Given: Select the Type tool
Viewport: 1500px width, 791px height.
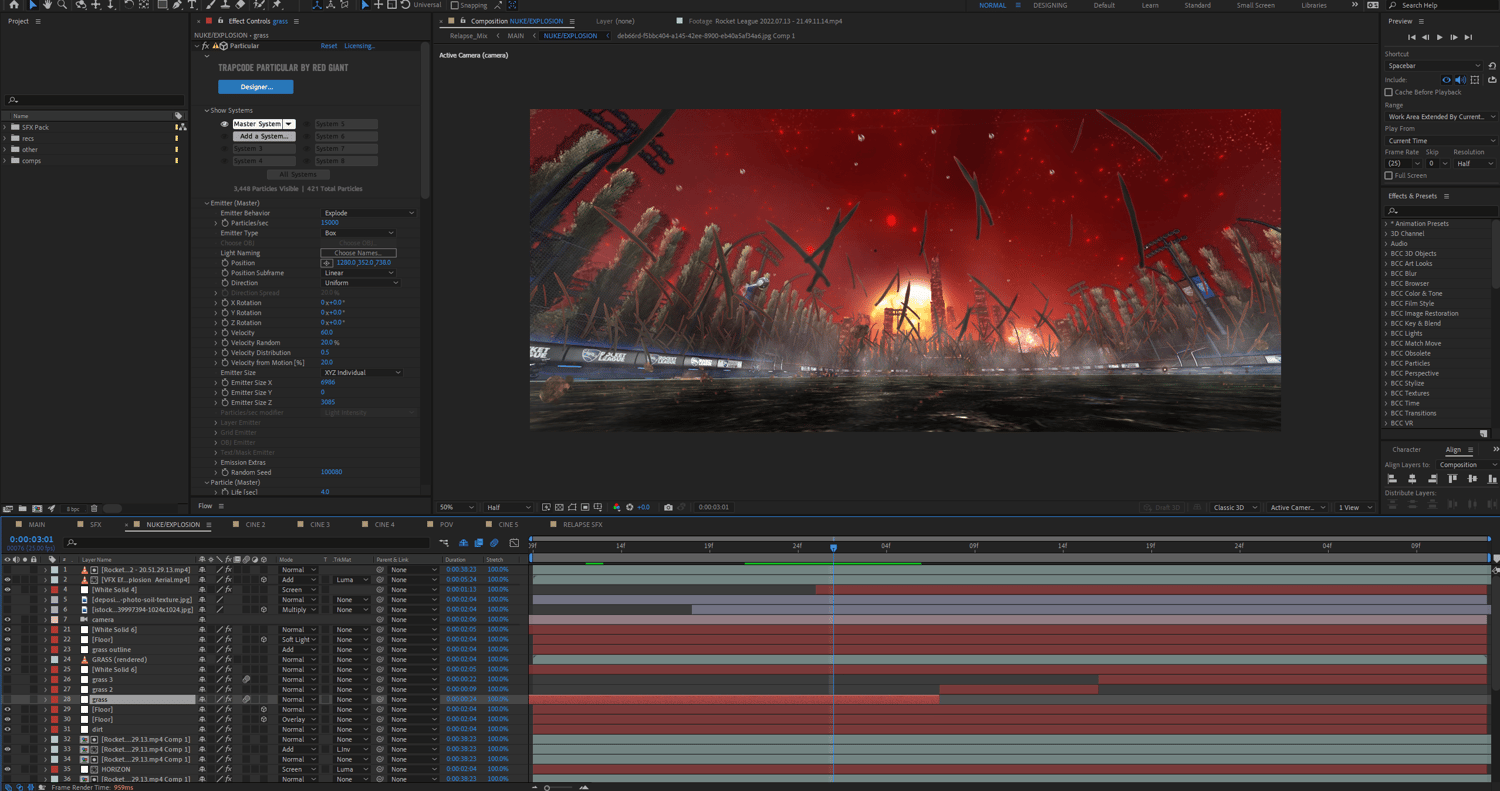Looking at the screenshot, I should click(192, 5).
